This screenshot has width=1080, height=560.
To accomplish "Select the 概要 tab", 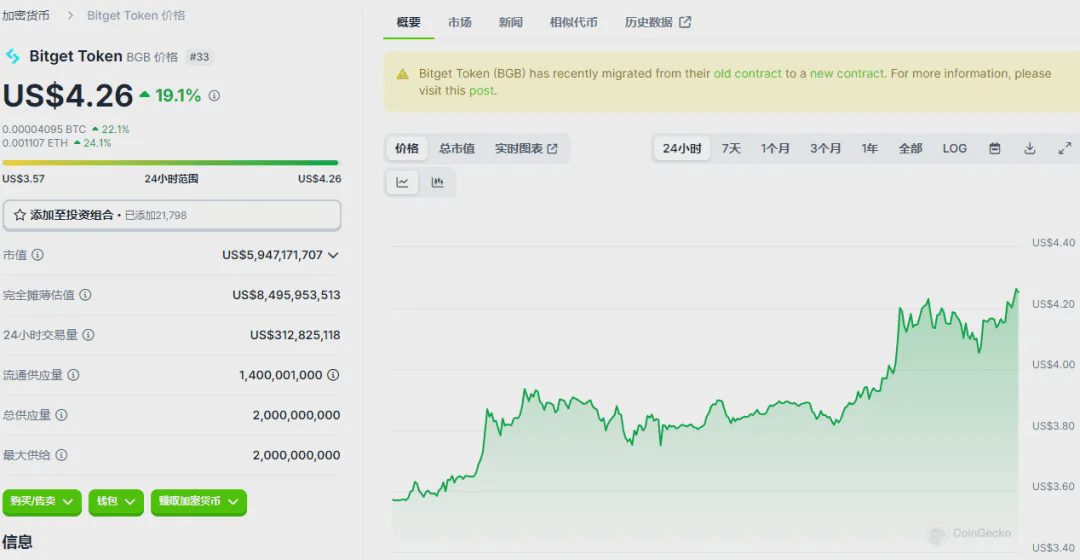I will (x=408, y=22).
